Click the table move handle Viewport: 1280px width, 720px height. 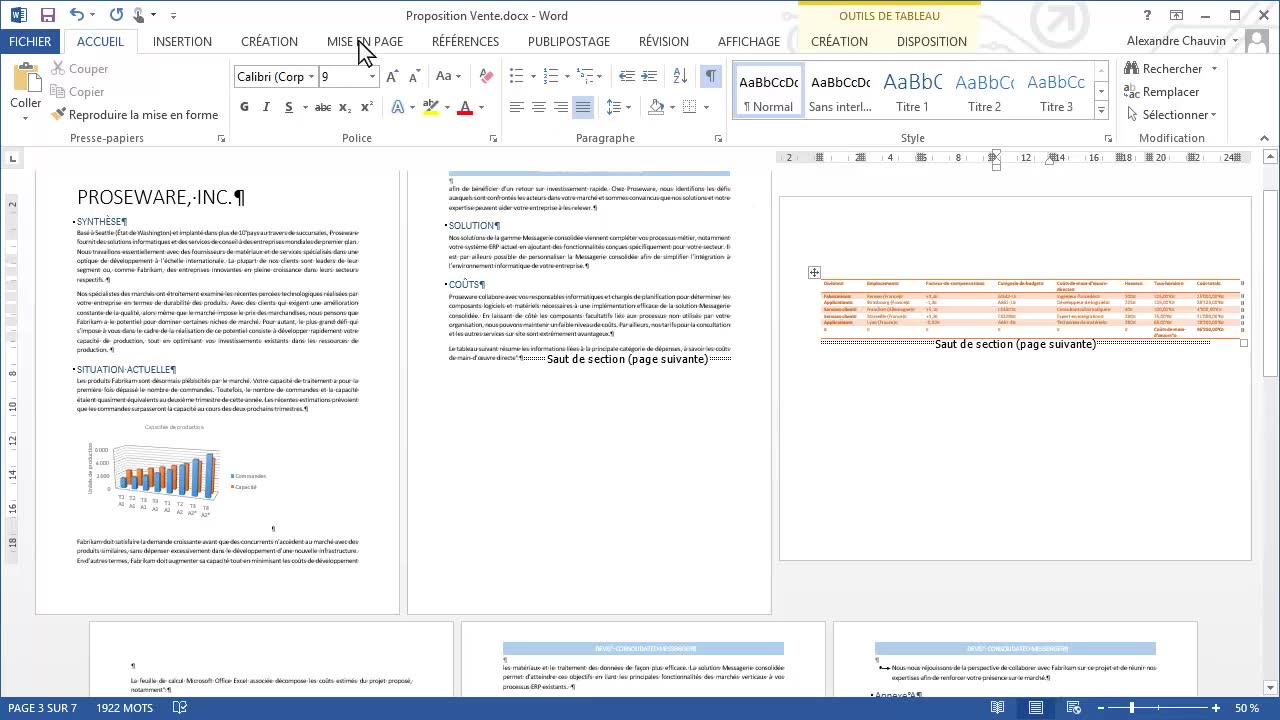(x=814, y=272)
